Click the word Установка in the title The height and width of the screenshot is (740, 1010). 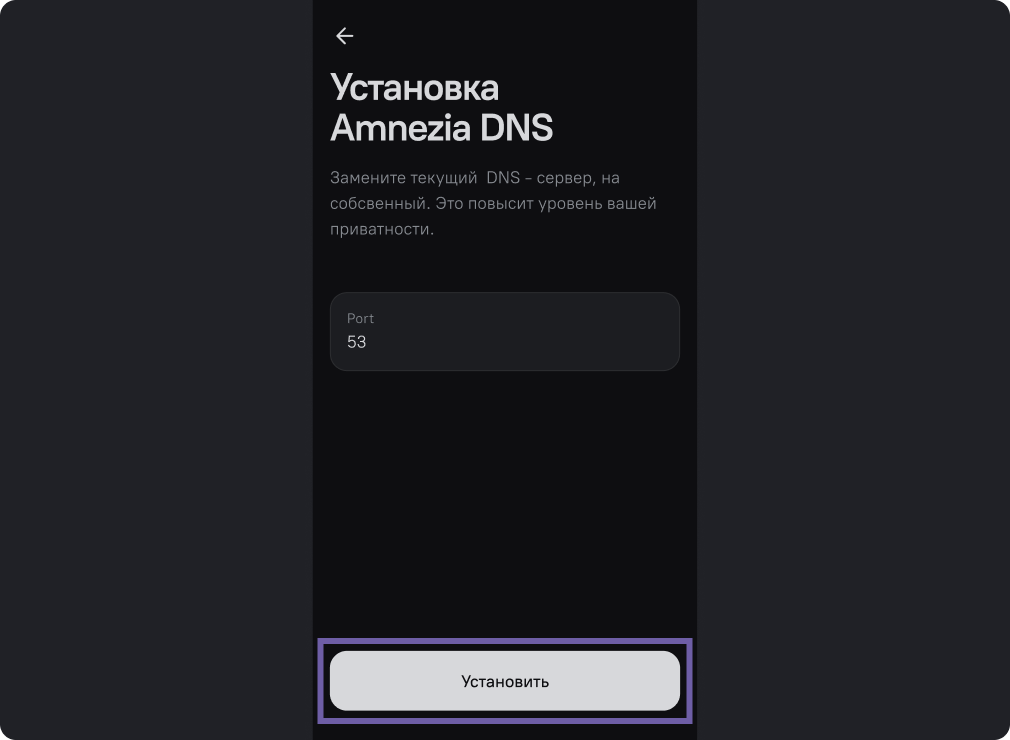[x=414, y=88]
